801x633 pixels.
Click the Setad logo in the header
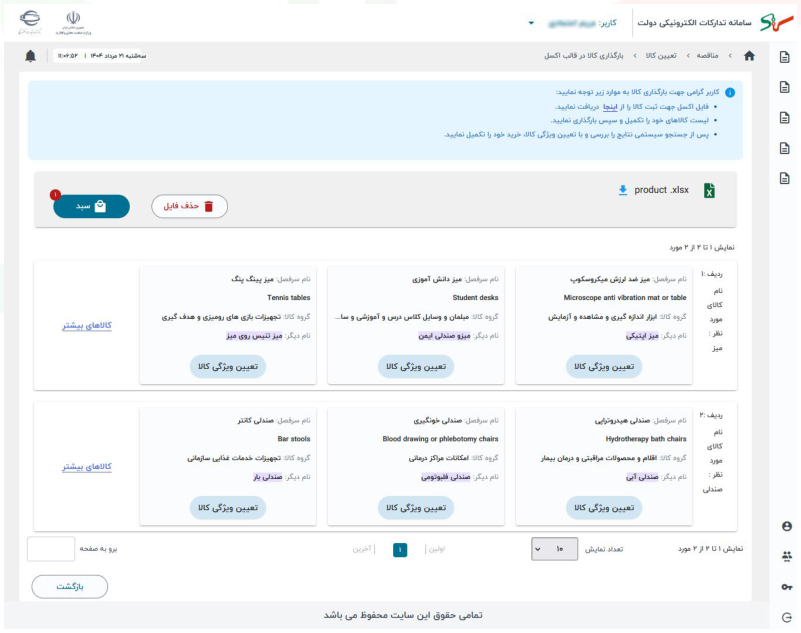[x=776, y=22]
